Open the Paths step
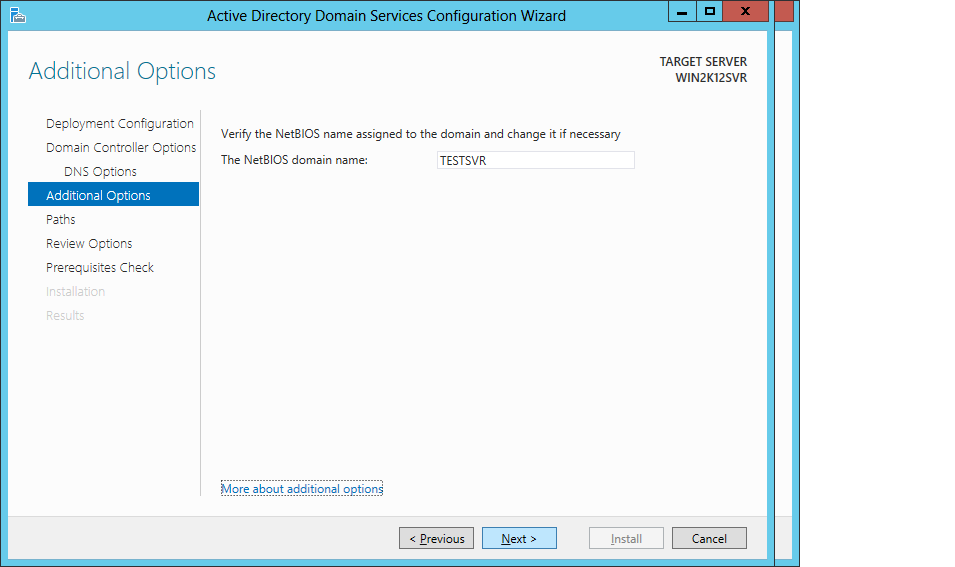Image resolution: width=955 pixels, height=567 pixels. (60, 219)
